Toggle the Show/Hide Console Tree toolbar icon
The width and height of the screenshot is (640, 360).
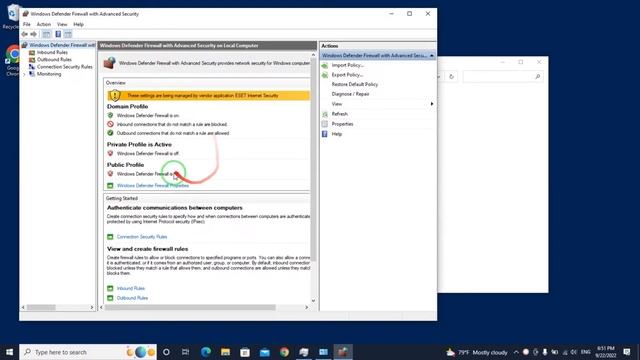click(x=47, y=34)
